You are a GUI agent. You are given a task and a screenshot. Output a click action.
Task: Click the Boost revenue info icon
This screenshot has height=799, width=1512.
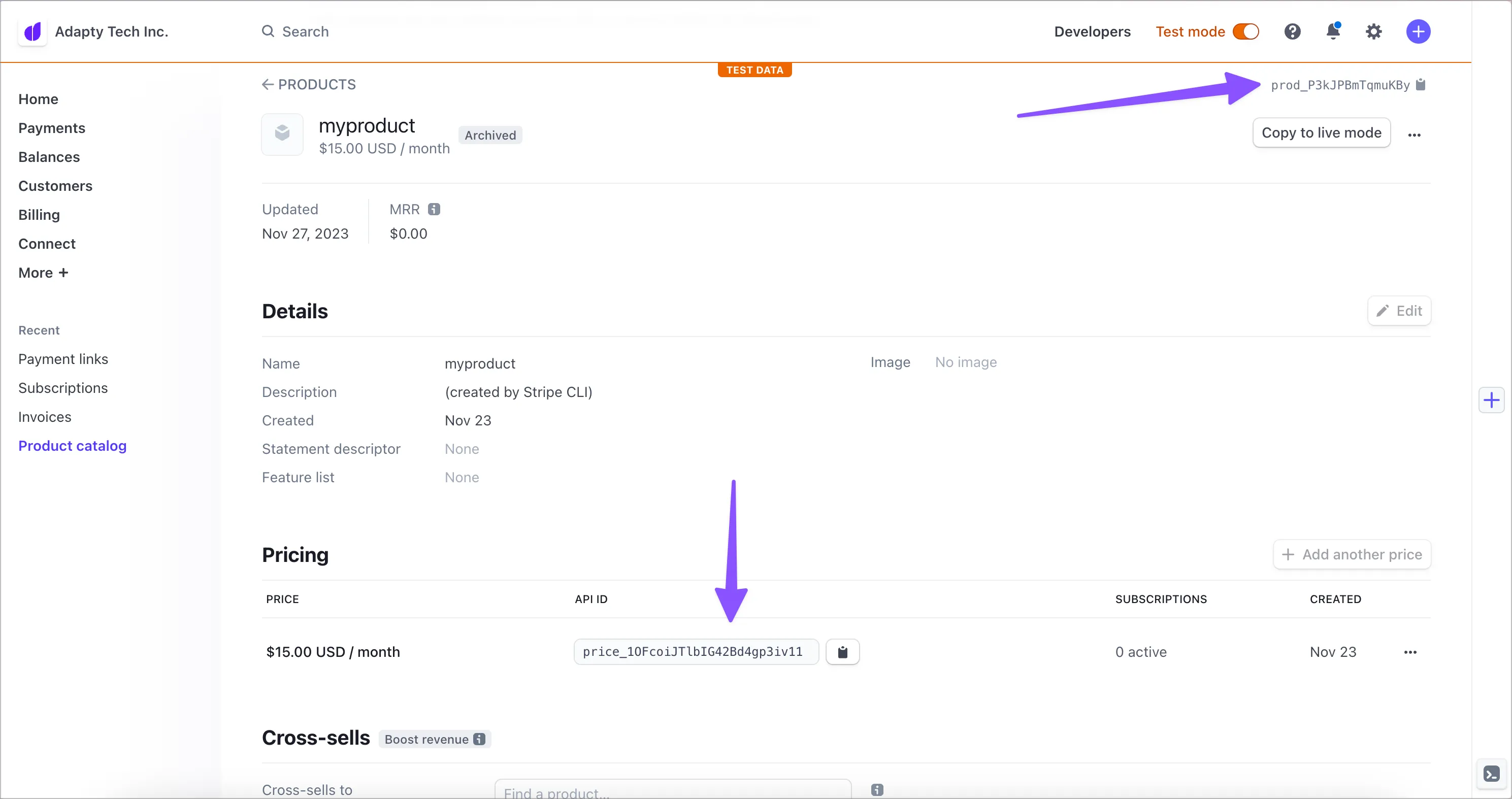click(479, 739)
